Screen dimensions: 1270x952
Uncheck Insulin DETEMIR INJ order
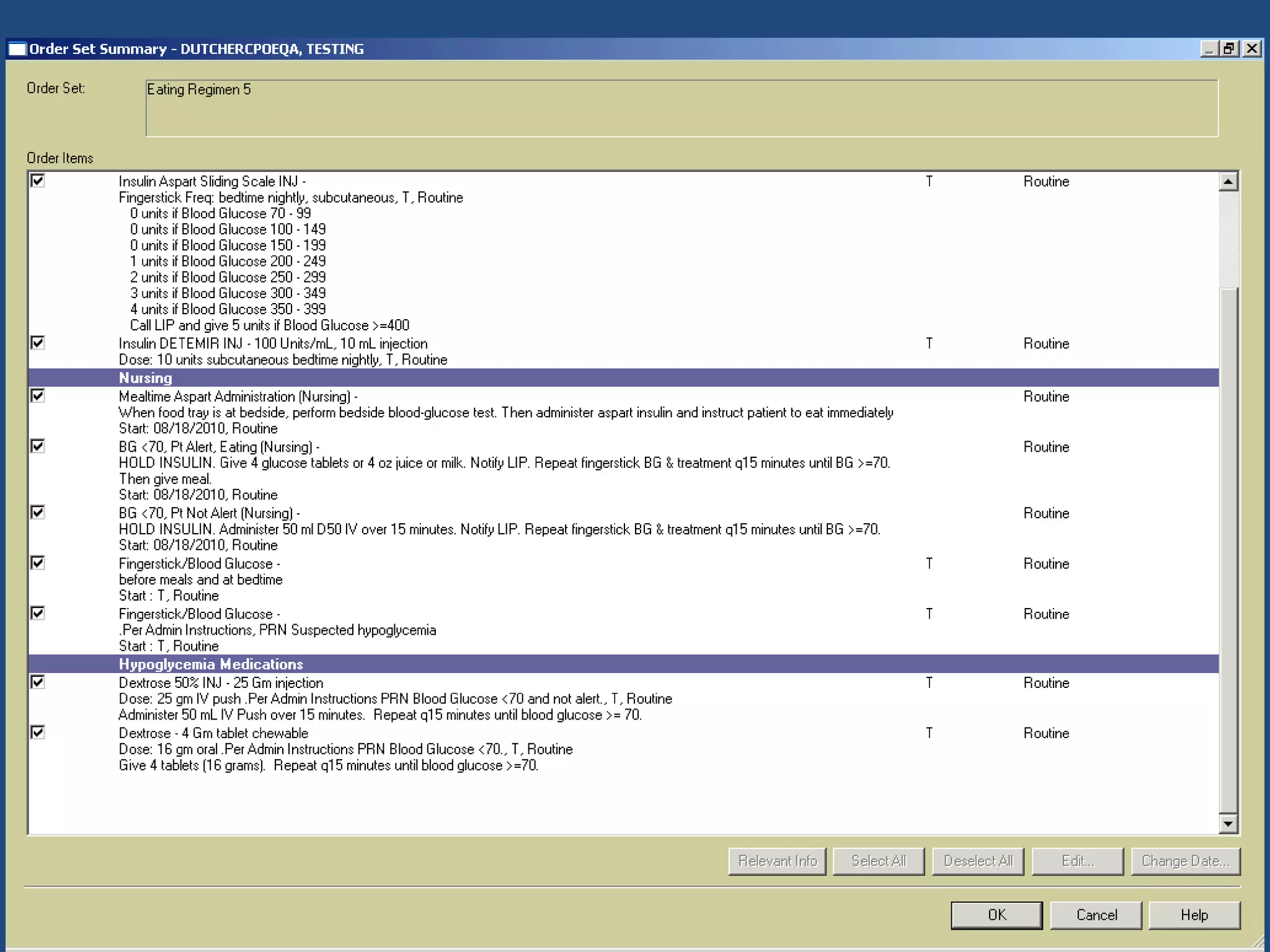(38, 343)
